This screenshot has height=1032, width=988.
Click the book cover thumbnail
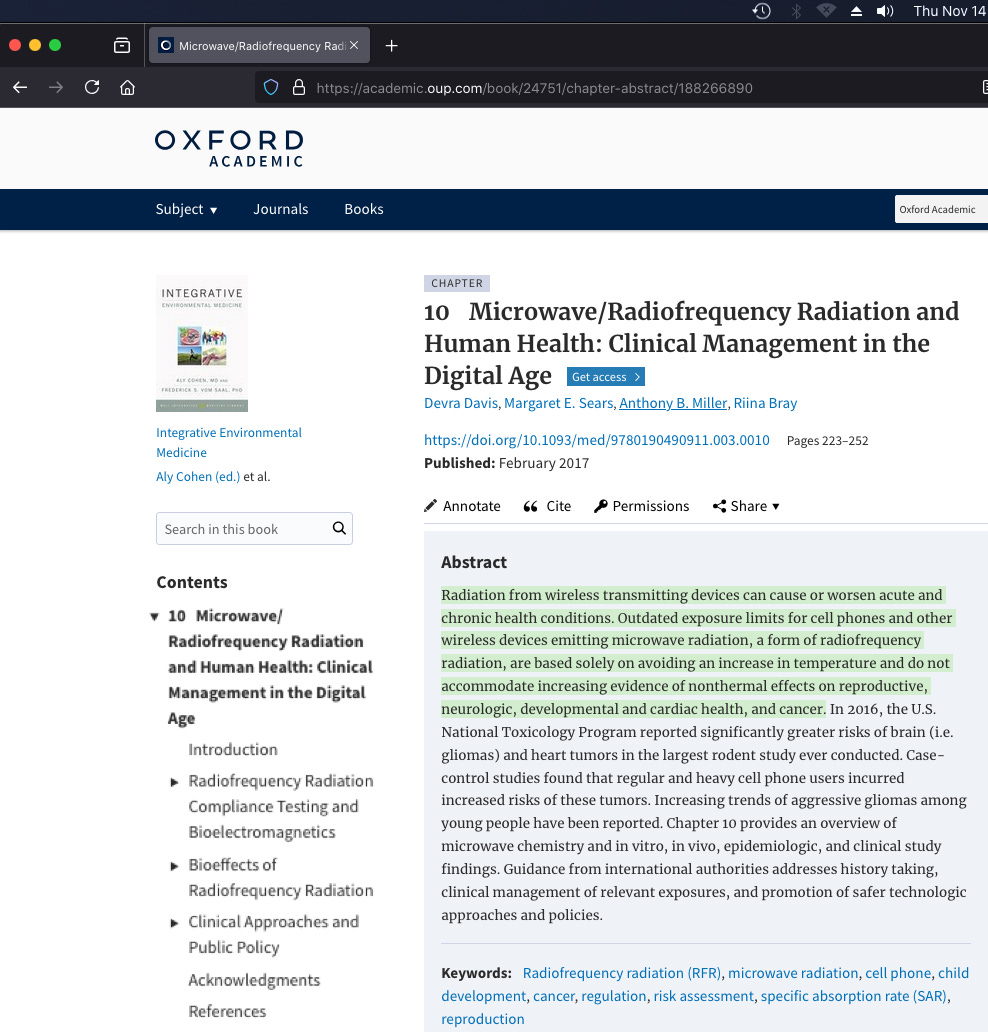tap(202, 343)
